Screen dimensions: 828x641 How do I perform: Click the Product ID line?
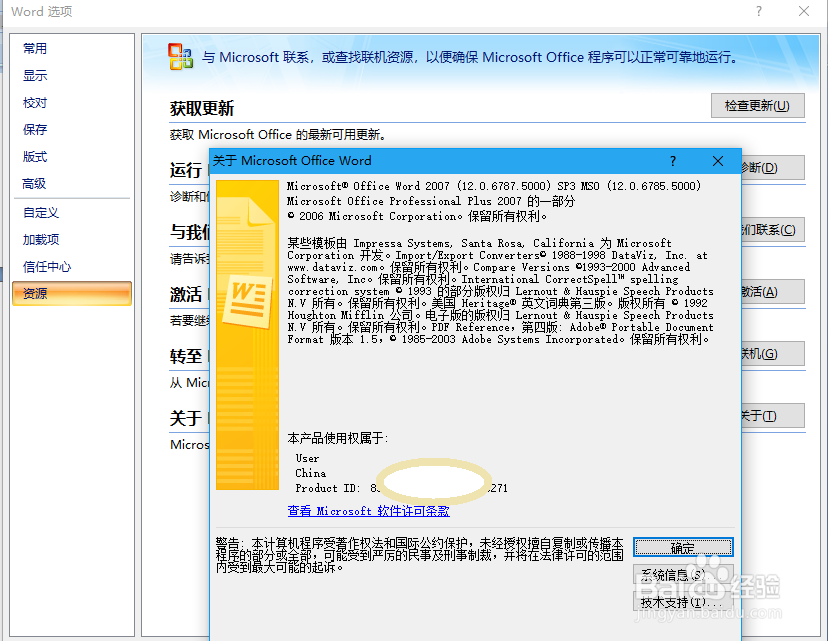401,488
